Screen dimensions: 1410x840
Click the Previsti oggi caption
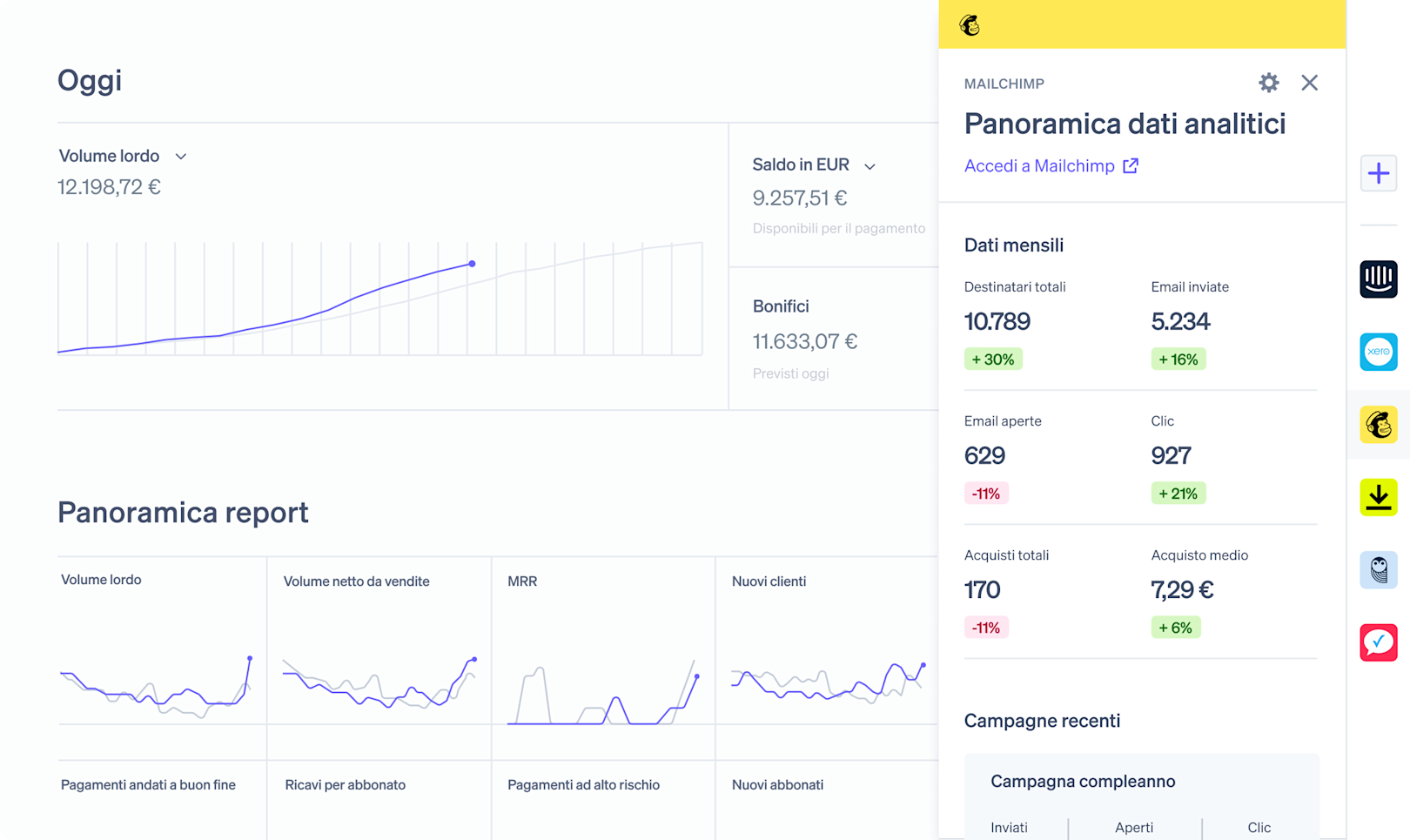click(790, 373)
